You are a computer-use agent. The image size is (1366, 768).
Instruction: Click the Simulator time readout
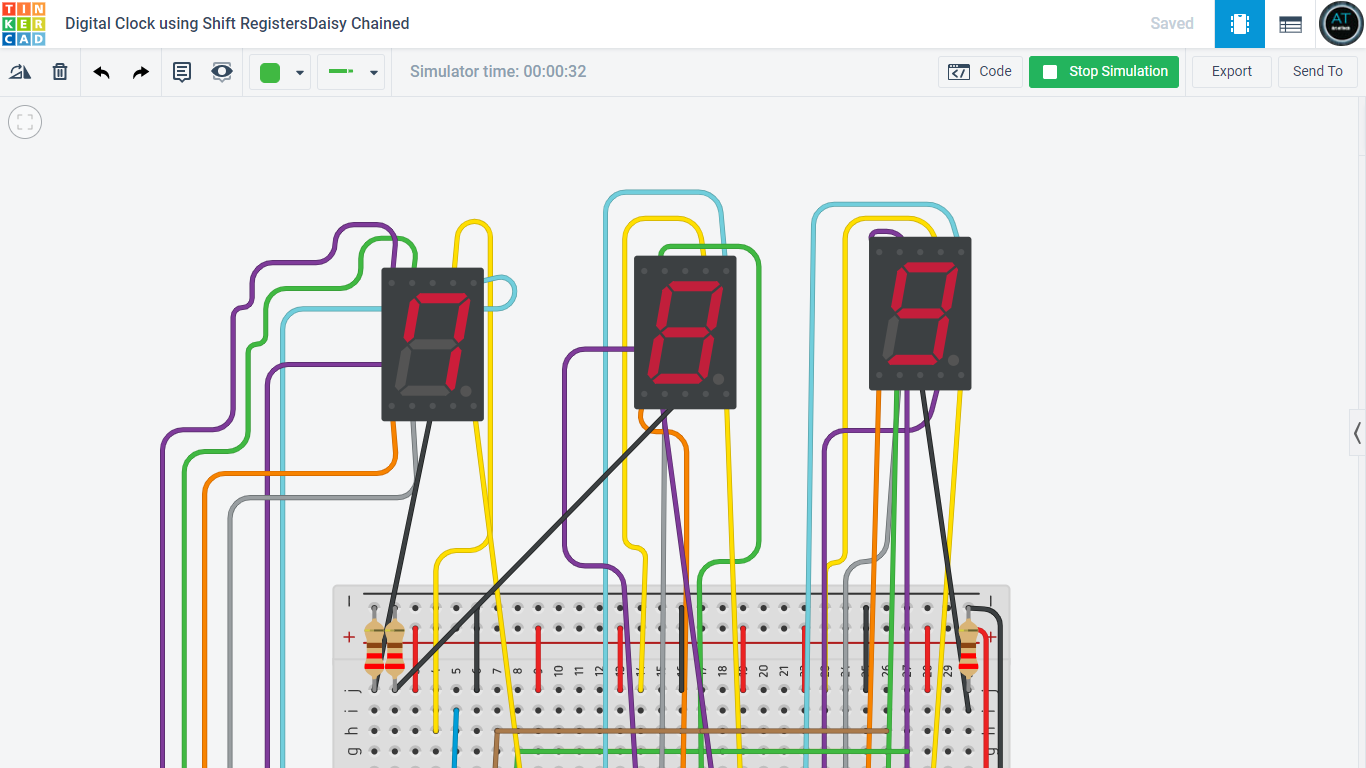click(x=498, y=72)
